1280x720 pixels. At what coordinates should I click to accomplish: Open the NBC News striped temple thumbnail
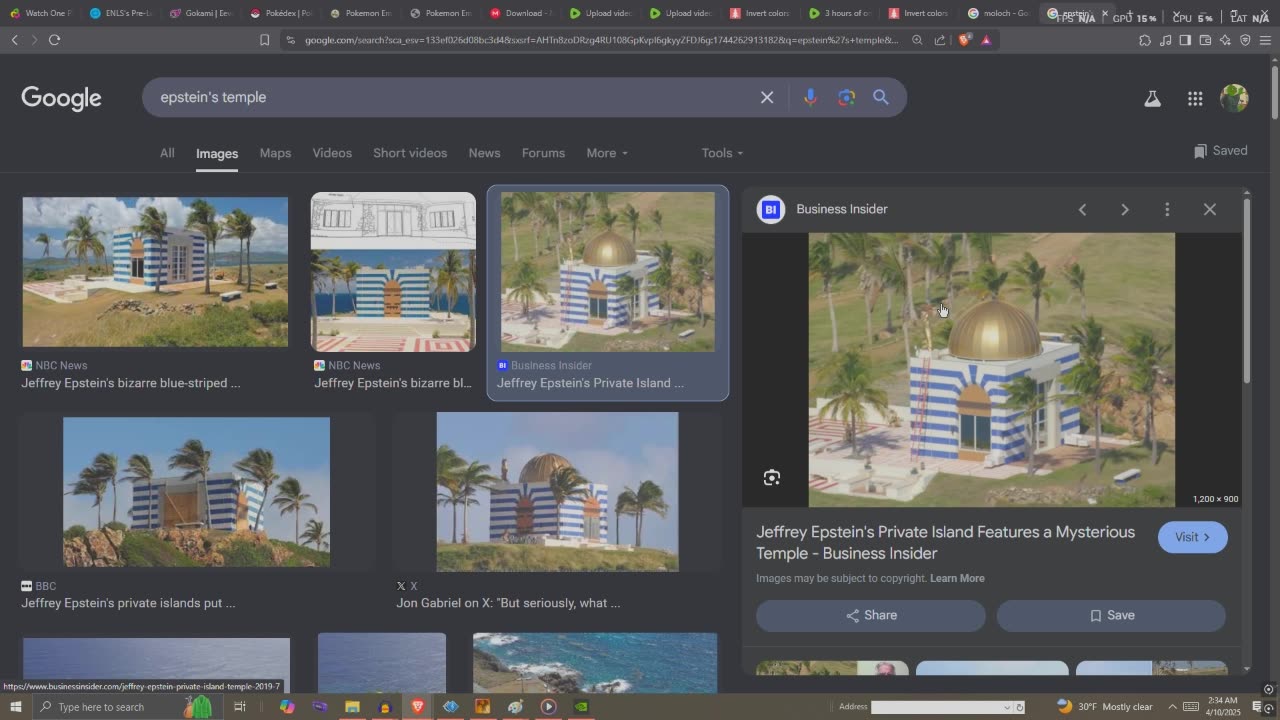click(155, 272)
